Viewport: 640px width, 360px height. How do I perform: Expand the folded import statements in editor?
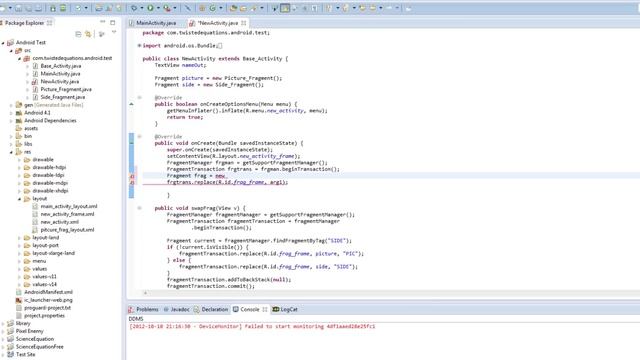pos(139,46)
